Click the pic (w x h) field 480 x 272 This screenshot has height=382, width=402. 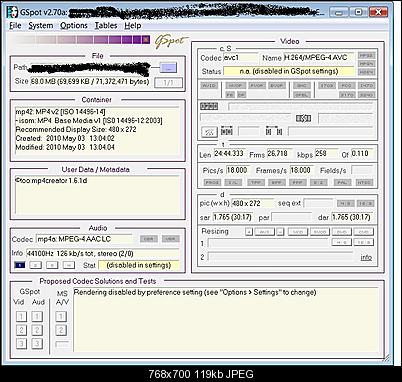(x=252, y=203)
